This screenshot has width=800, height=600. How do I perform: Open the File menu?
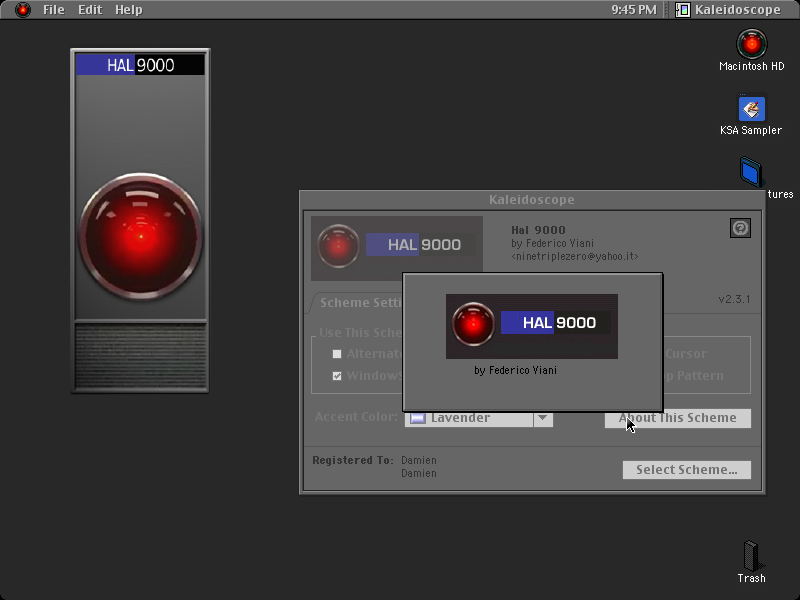[54, 10]
